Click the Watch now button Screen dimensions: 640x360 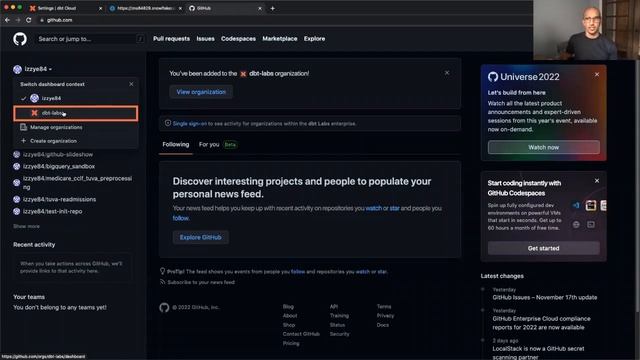coord(544,147)
